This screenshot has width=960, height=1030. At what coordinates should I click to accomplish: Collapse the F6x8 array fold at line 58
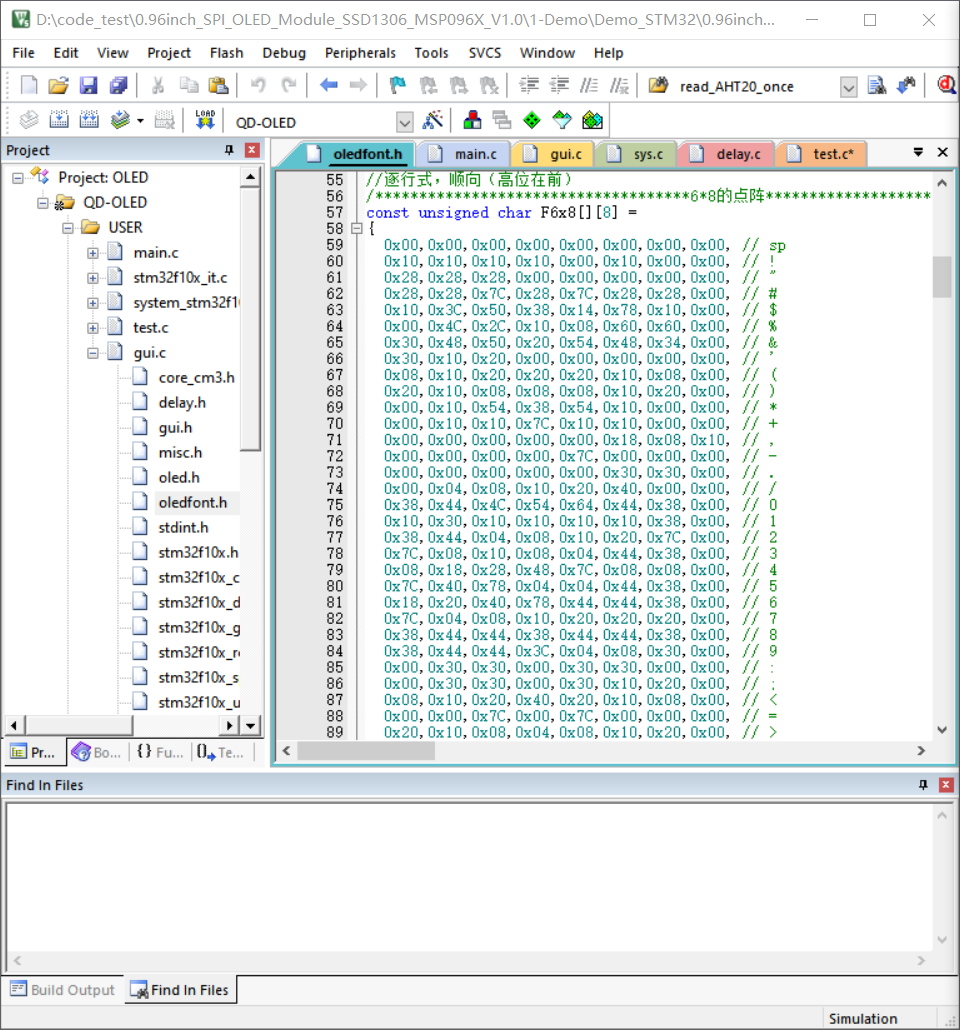coord(357,227)
